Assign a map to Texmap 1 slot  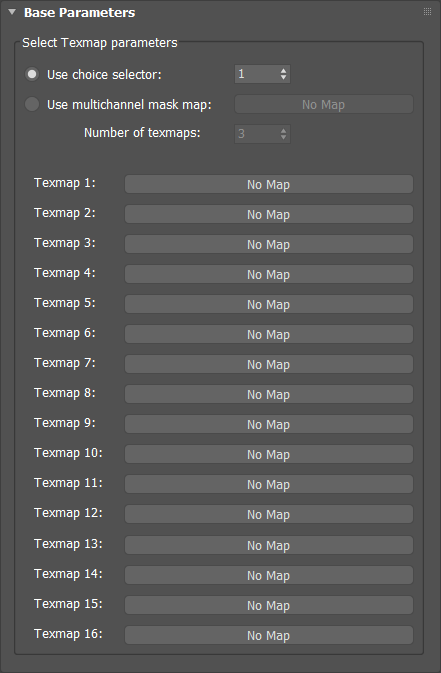269,184
